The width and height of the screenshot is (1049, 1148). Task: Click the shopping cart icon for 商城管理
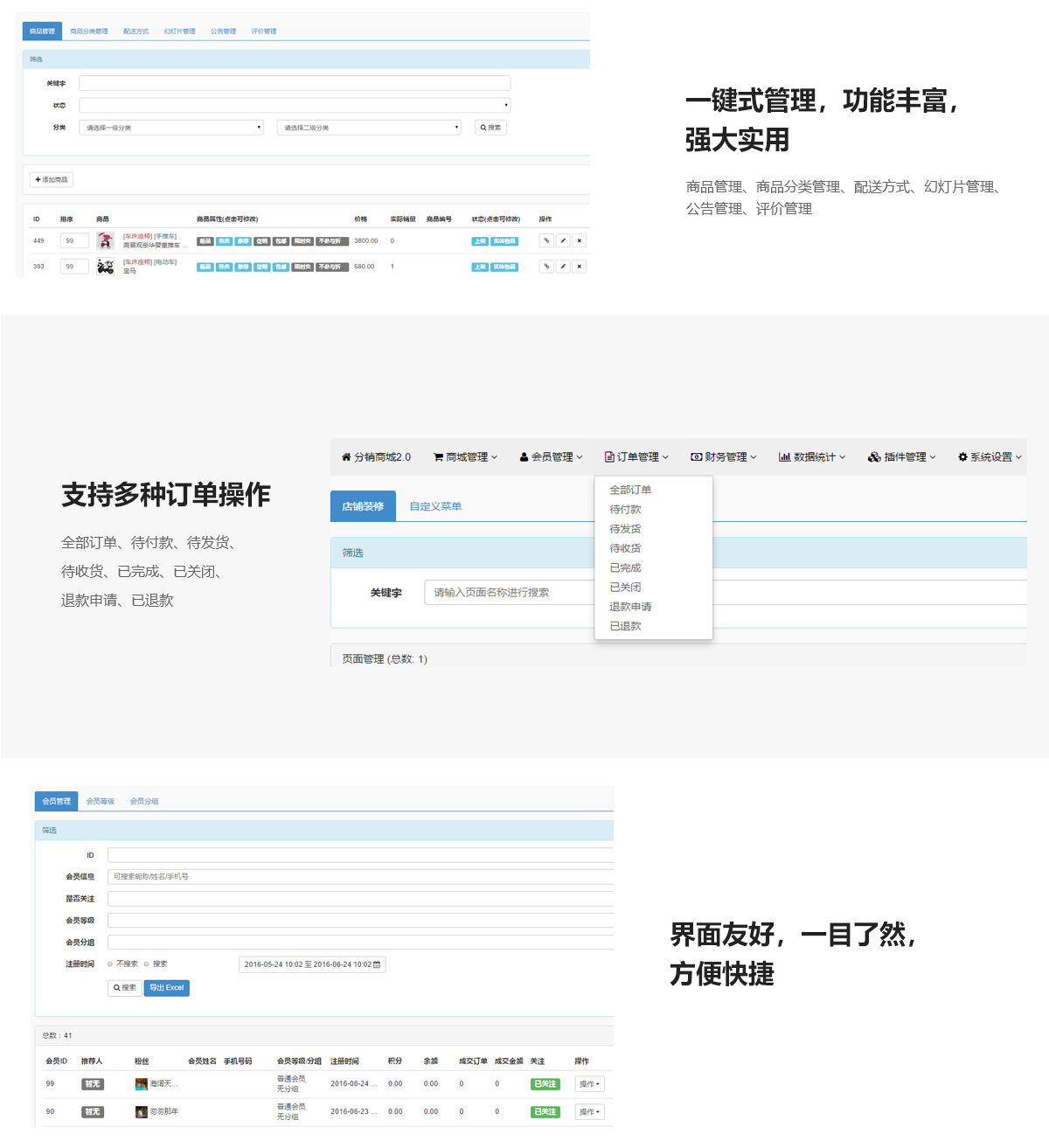438,457
